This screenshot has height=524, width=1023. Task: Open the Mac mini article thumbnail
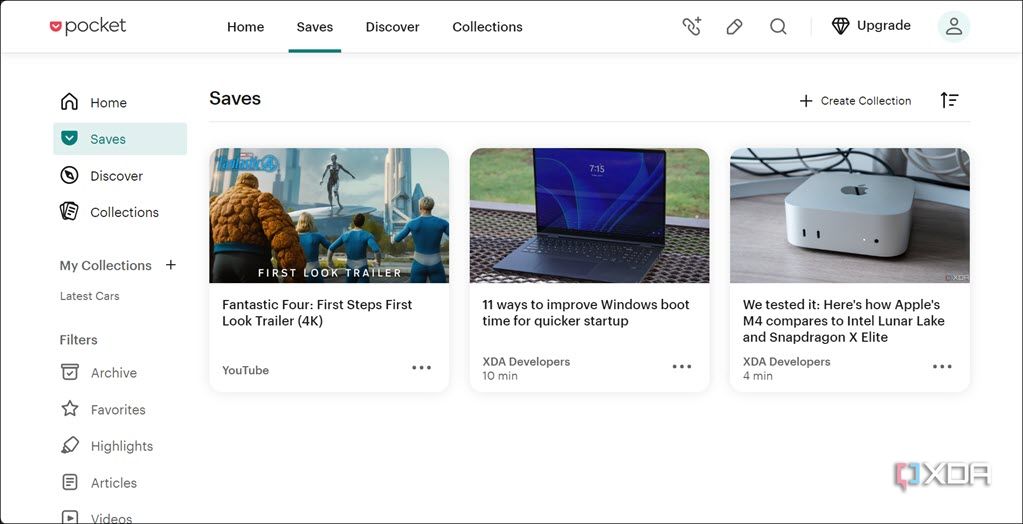click(x=849, y=215)
